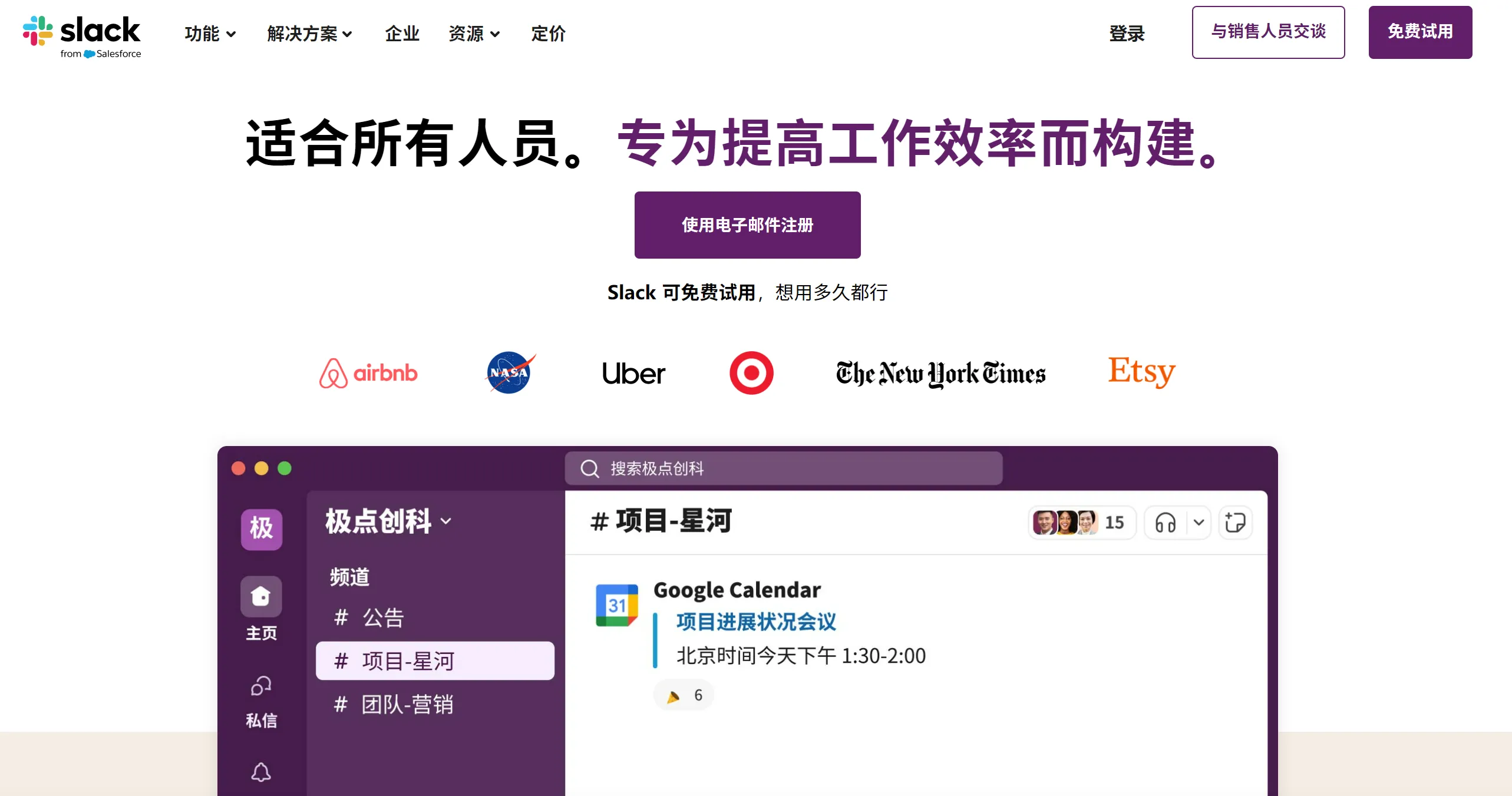Click the Google Calendar sender name
Screen dimensions: 1512x796
737,590
